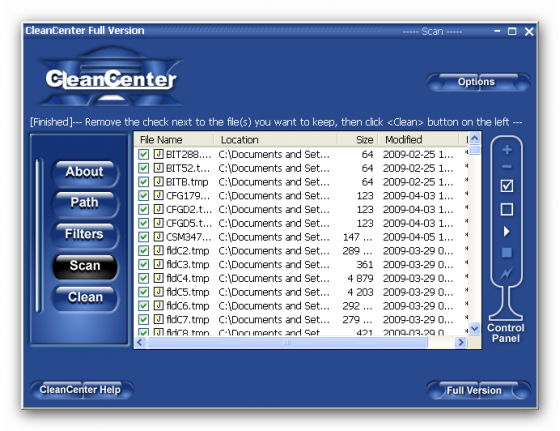Click the file icon beside BIT288
The image size is (560, 431).
(x=158, y=154)
